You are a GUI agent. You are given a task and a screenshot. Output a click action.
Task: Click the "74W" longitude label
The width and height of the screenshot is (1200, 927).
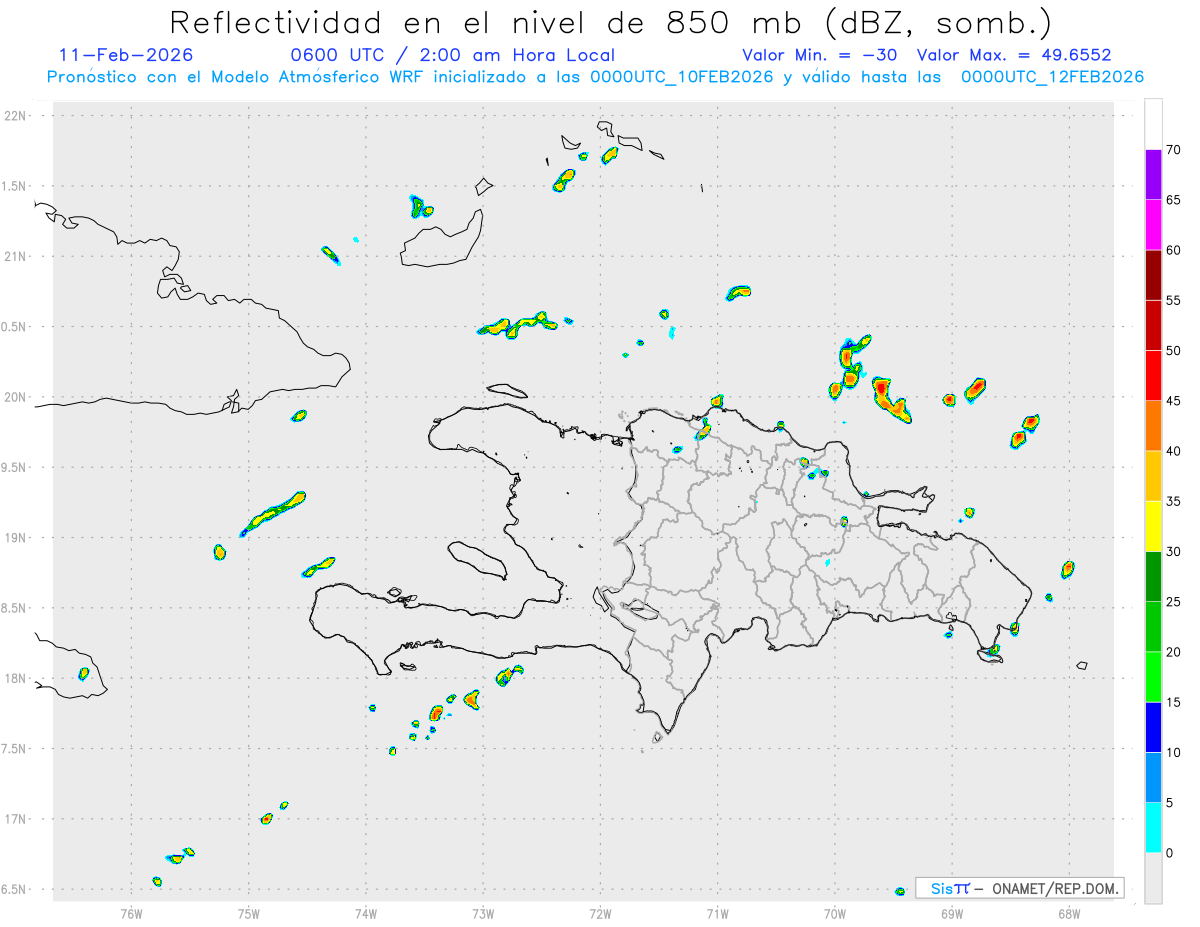(x=365, y=913)
